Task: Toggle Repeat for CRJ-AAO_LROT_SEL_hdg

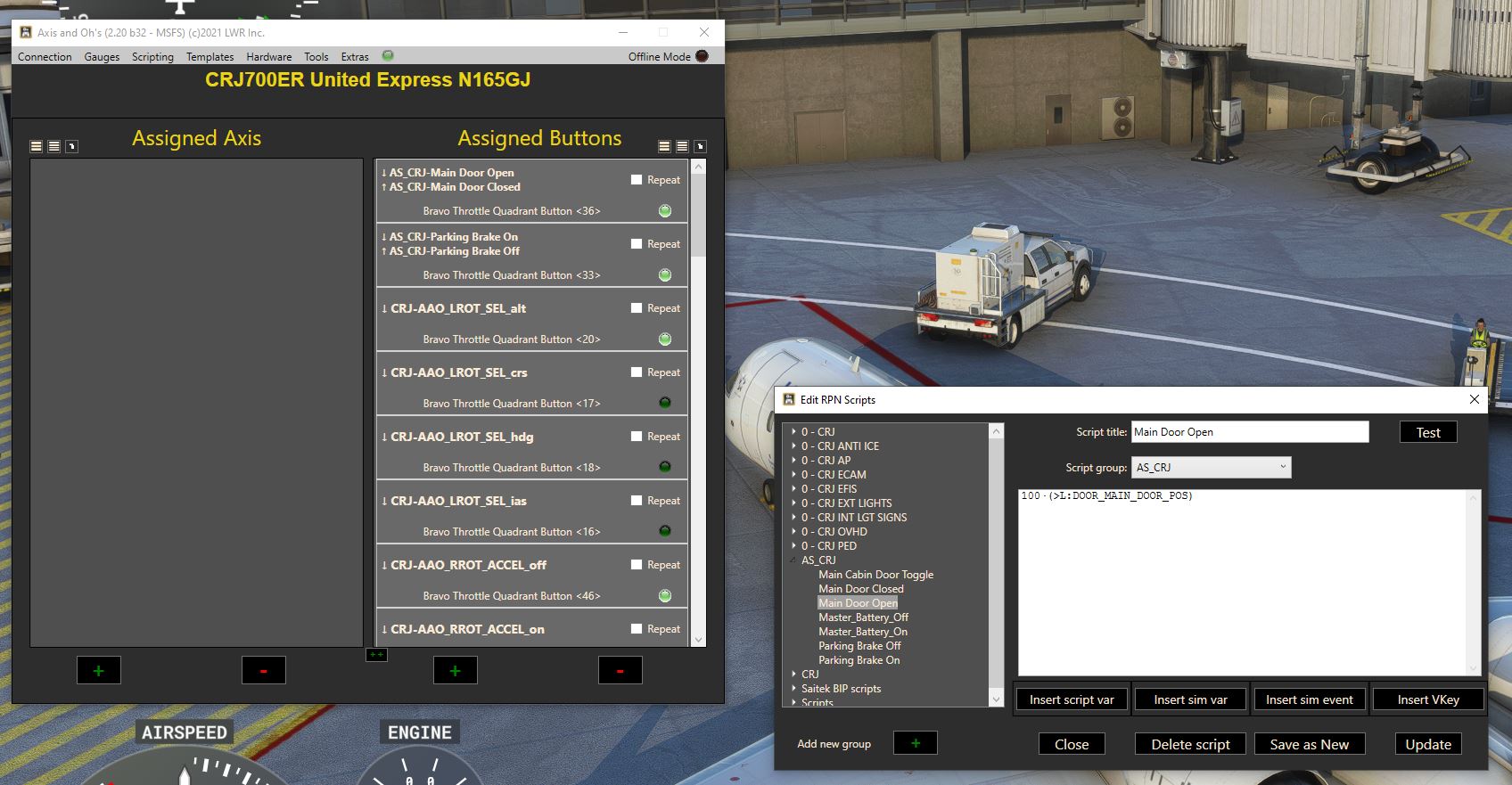Action: coord(637,436)
